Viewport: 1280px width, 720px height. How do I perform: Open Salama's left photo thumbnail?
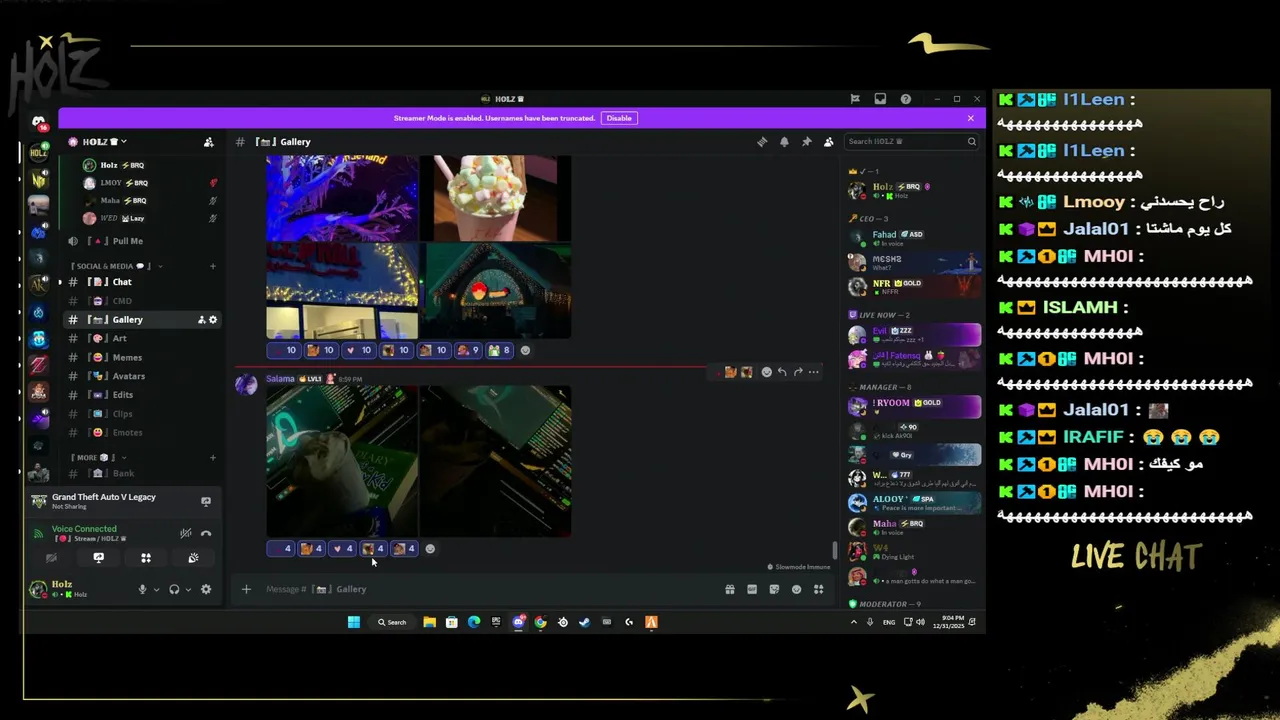pyautogui.click(x=342, y=461)
